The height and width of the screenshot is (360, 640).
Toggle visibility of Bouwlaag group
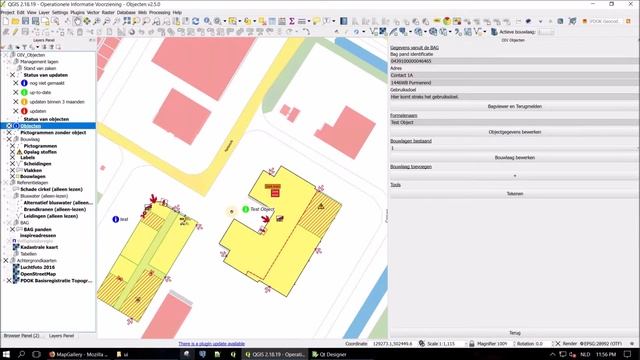[x=9, y=139]
